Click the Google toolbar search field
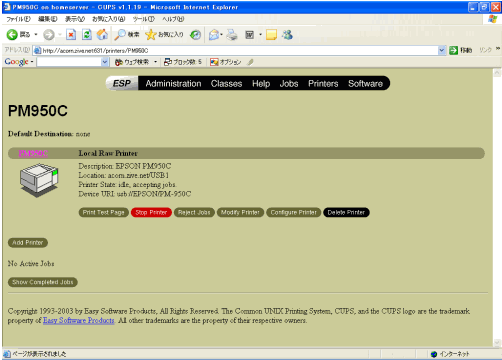The width and height of the screenshot is (502, 360). (x=69, y=62)
